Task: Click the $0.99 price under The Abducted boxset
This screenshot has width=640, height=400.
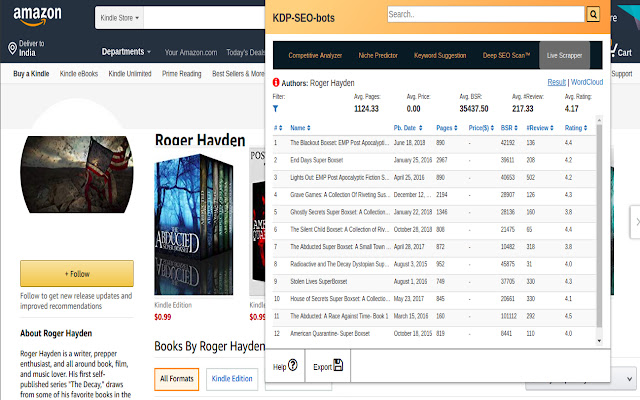Action: click(x=162, y=317)
